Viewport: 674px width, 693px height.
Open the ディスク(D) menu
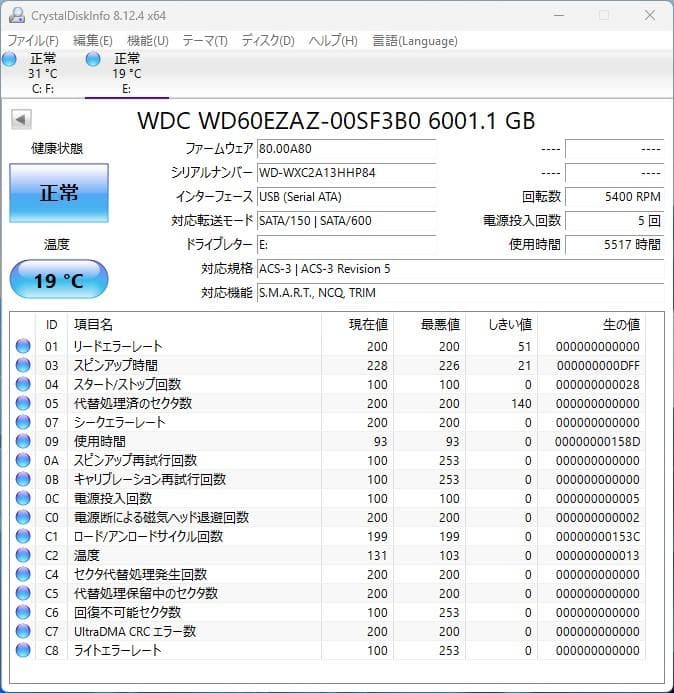click(x=268, y=41)
